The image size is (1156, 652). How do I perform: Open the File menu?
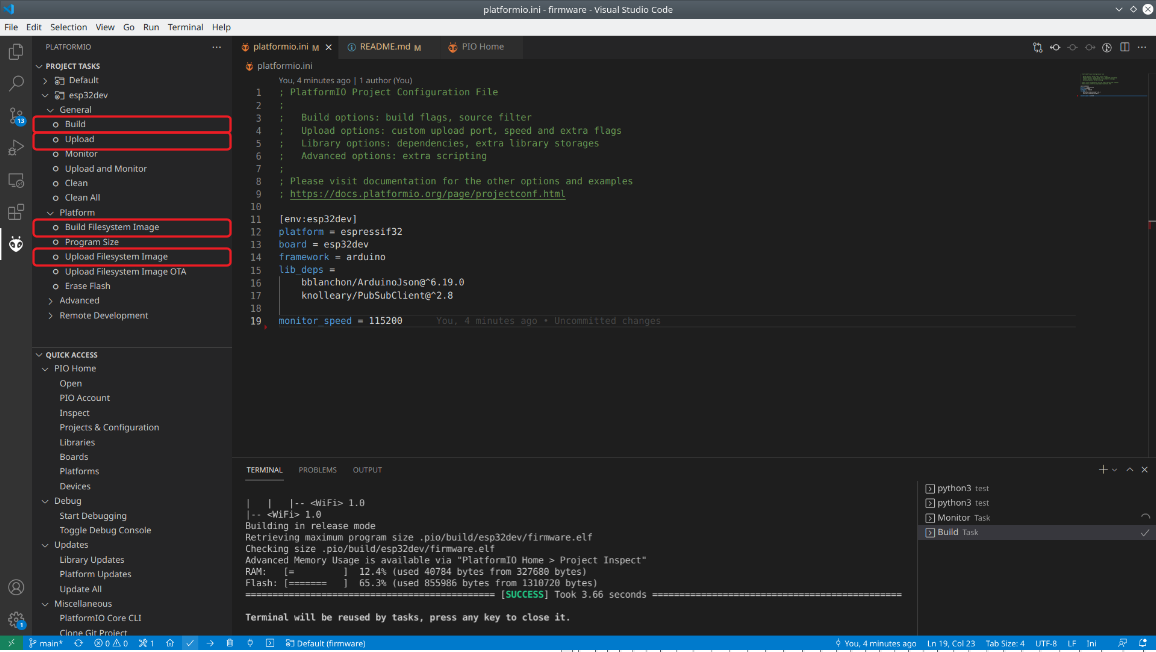[x=11, y=27]
